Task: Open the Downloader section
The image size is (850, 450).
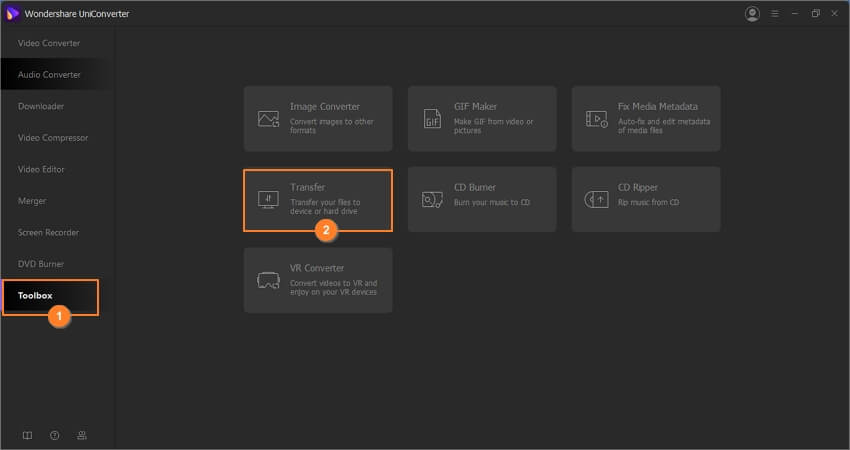Action: [x=41, y=106]
